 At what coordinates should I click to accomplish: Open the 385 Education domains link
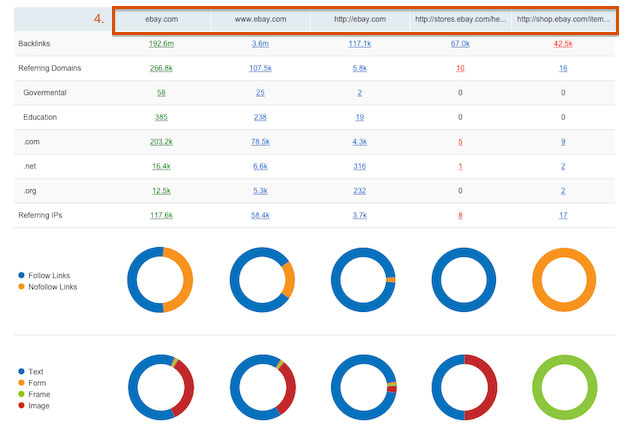tap(161, 117)
